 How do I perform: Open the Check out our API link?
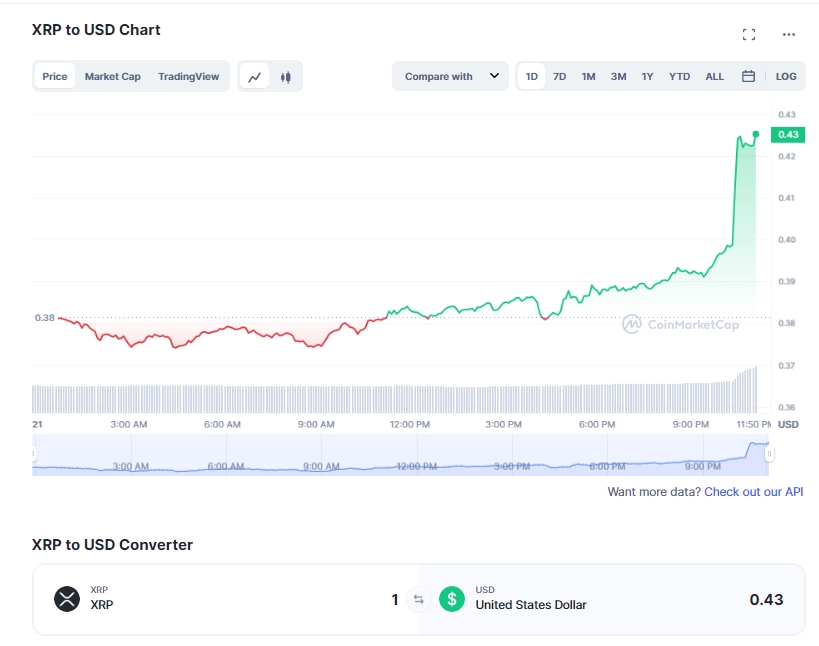pos(753,492)
